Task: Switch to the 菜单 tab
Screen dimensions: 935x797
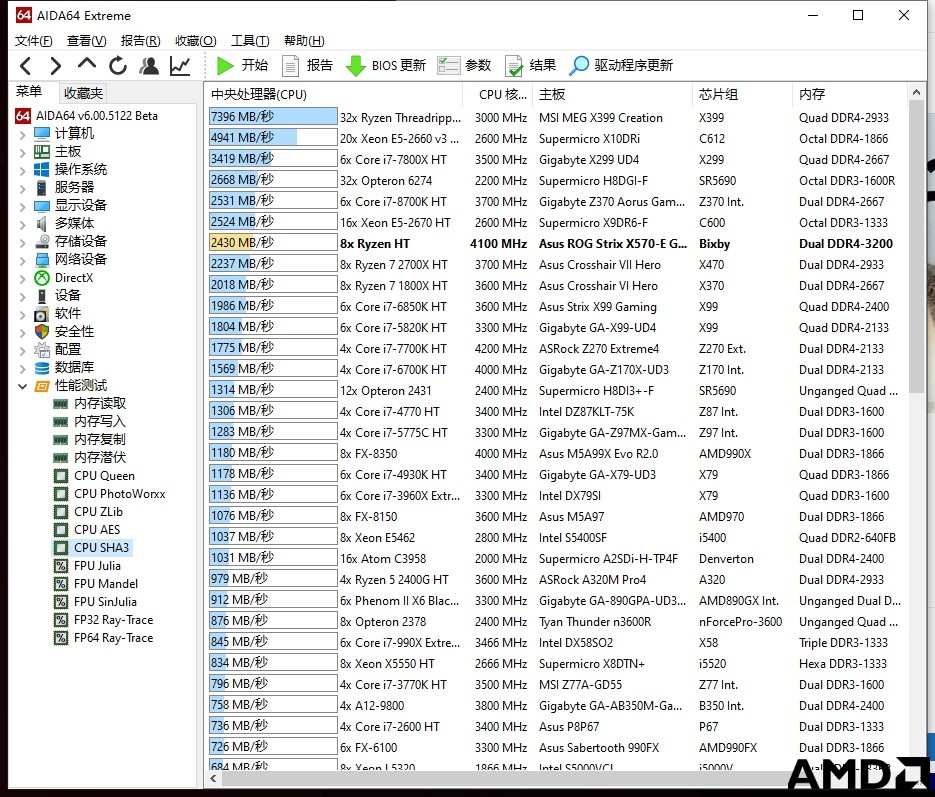Action: coord(29,91)
